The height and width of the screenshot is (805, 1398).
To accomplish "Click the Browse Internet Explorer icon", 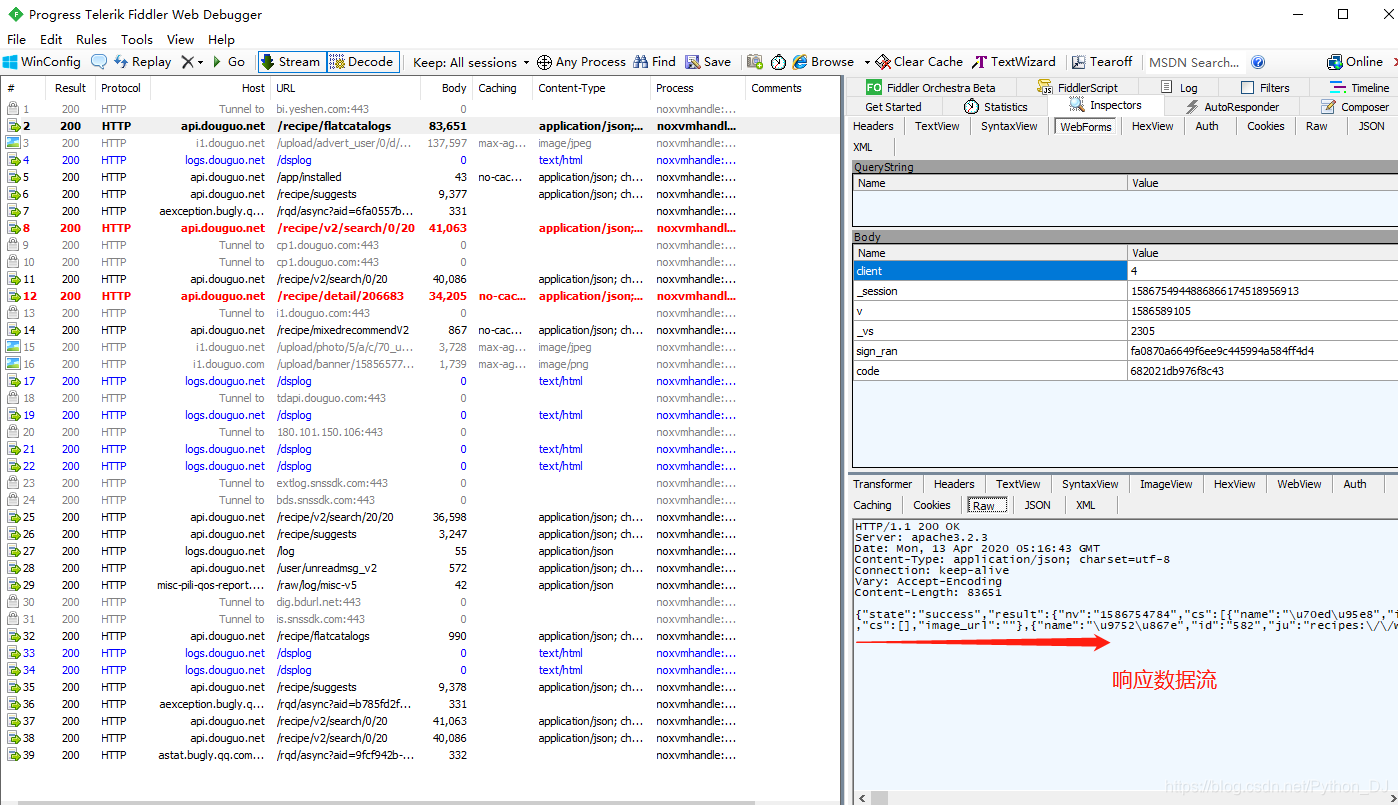I will (x=800, y=62).
